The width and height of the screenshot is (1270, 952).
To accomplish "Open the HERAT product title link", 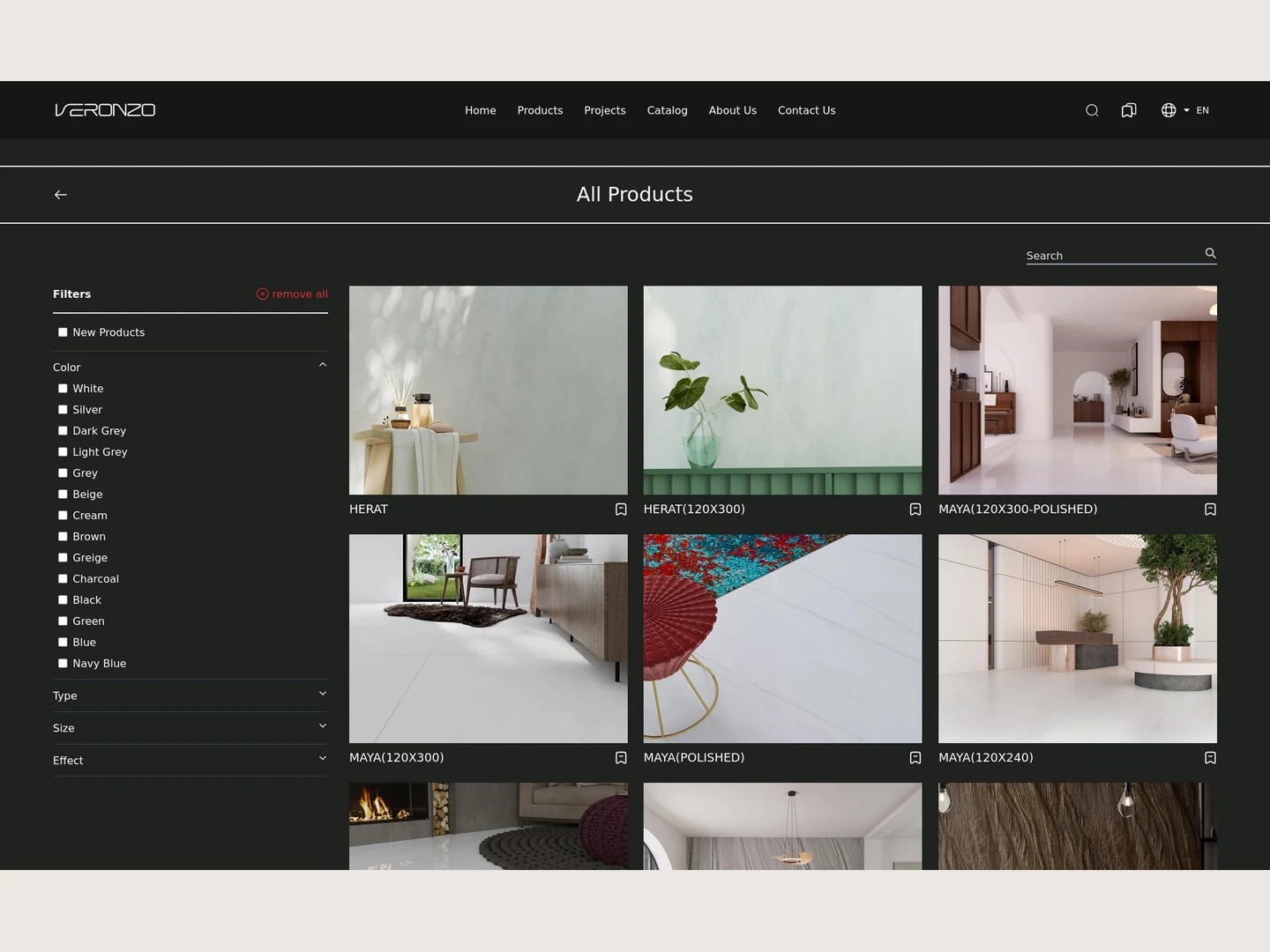I will [x=369, y=509].
